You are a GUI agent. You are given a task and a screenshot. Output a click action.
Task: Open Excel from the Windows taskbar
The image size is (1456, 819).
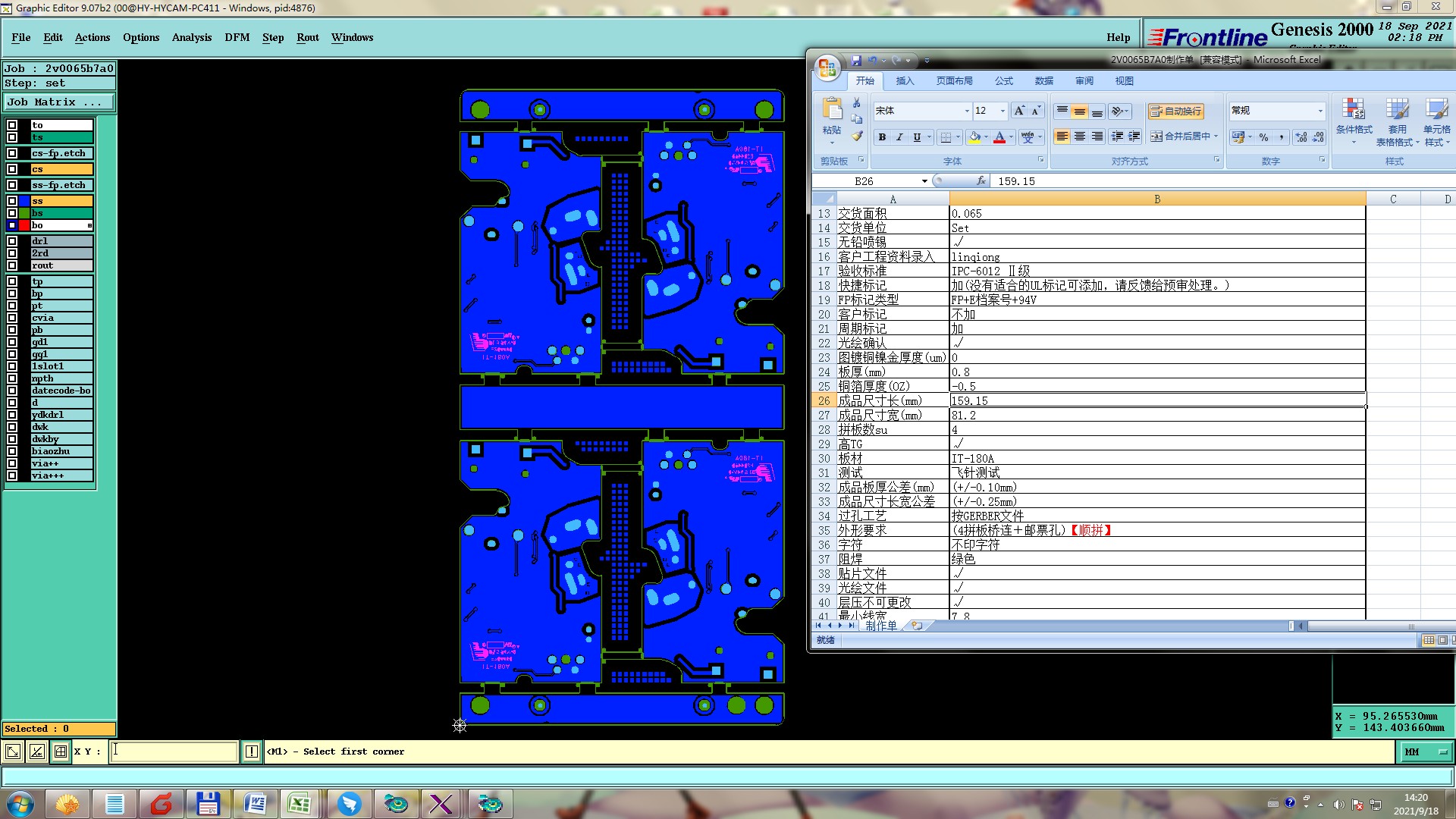[x=299, y=804]
